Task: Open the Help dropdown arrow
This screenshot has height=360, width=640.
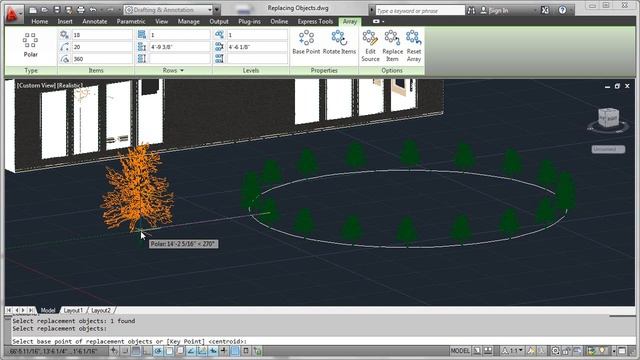Action: (571, 11)
